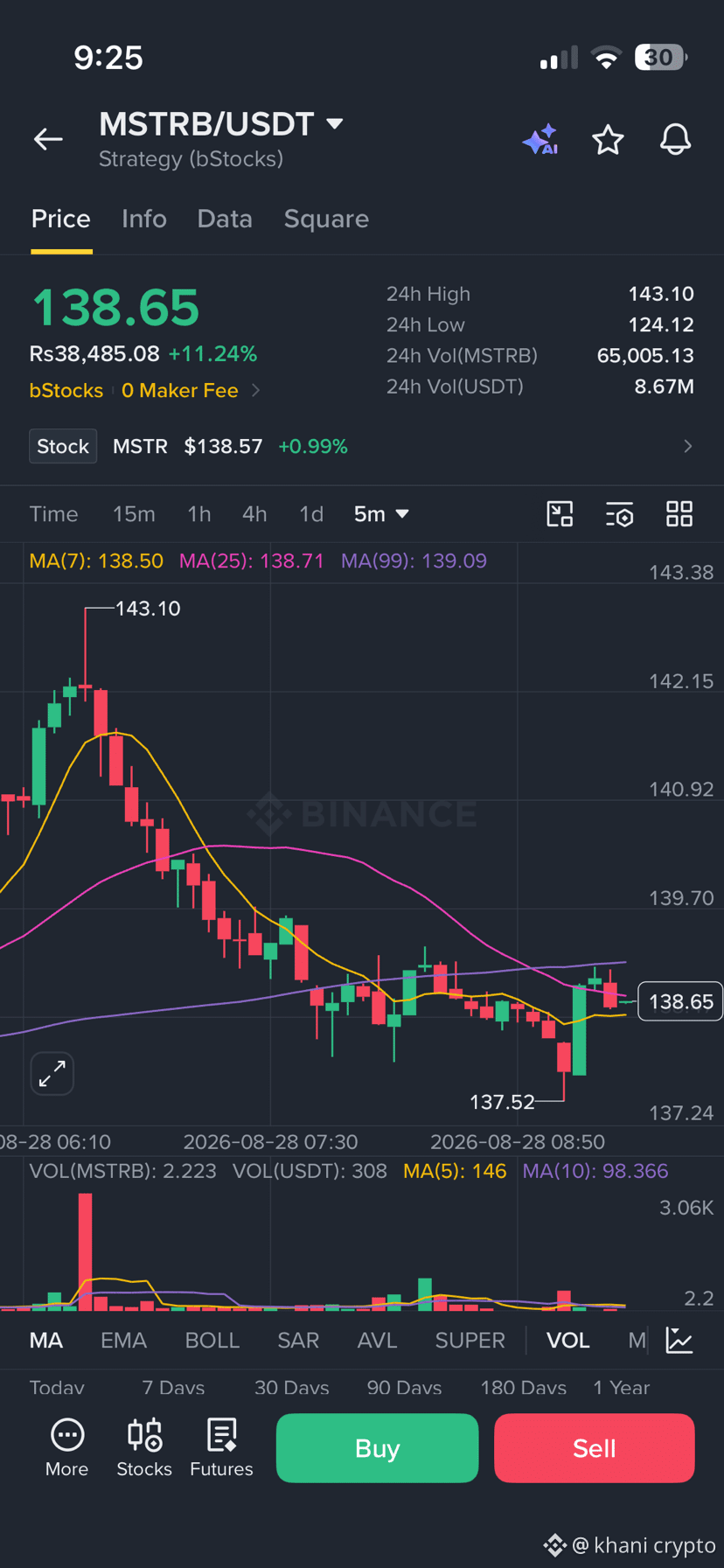
Task: Tap the 9:25 clock in status bar
Action: [x=108, y=58]
